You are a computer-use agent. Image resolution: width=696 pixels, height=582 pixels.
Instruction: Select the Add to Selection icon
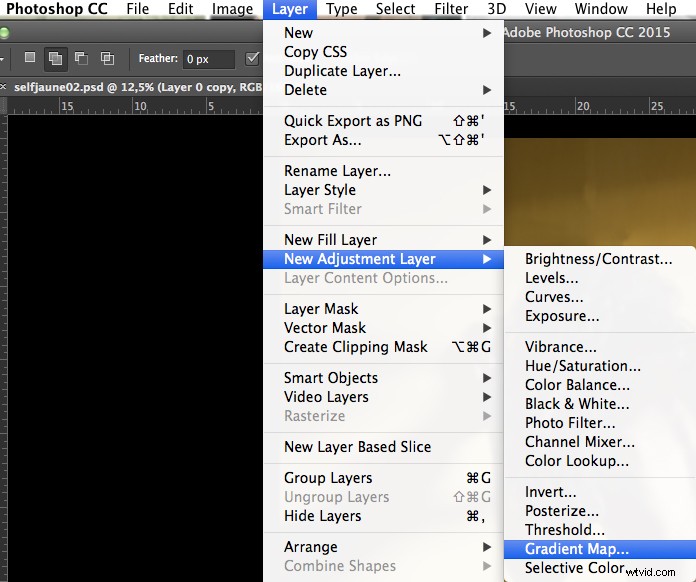[55, 59]
